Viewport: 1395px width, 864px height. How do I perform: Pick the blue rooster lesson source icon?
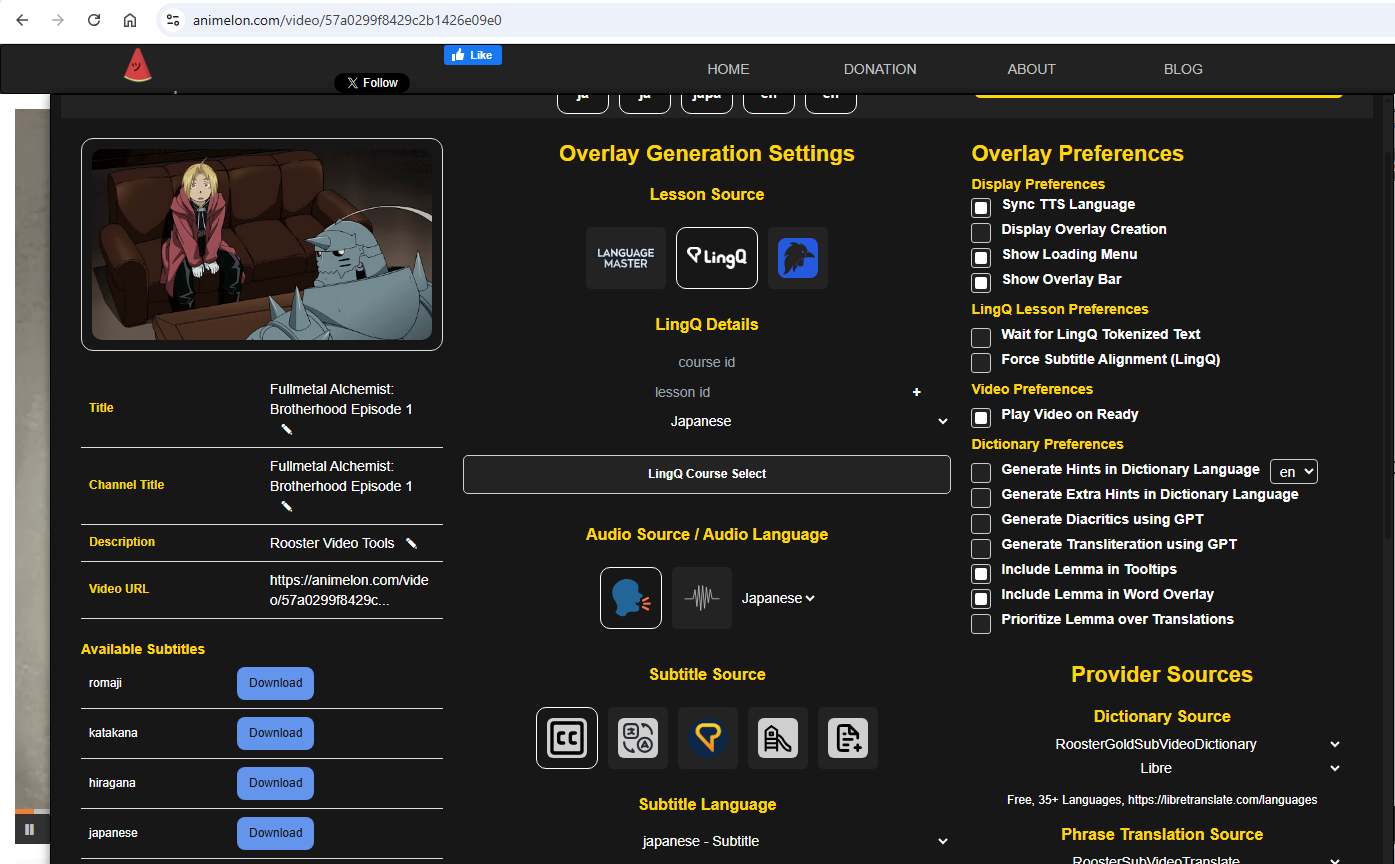click(x=798, y=258)
